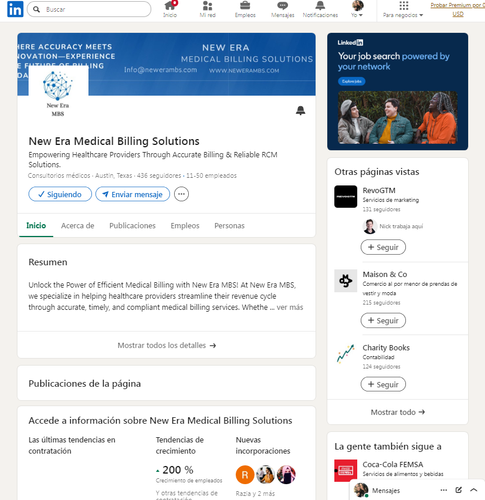Open Maison & Co page name
Image resolution: width=485 pixels, height=500 pixels.
point(385,274)
